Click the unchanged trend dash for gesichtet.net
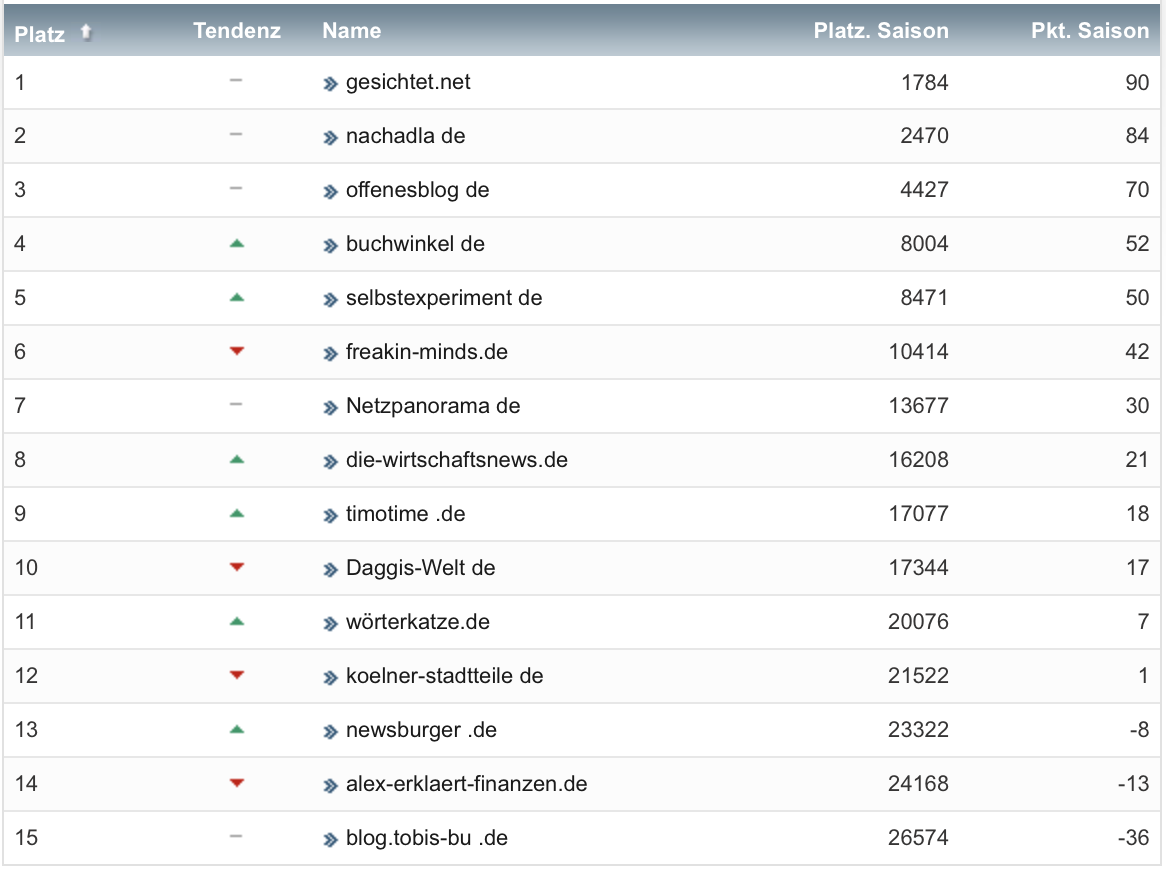Viewport: 1166px width, 870px height. click(x=236, y=80)
